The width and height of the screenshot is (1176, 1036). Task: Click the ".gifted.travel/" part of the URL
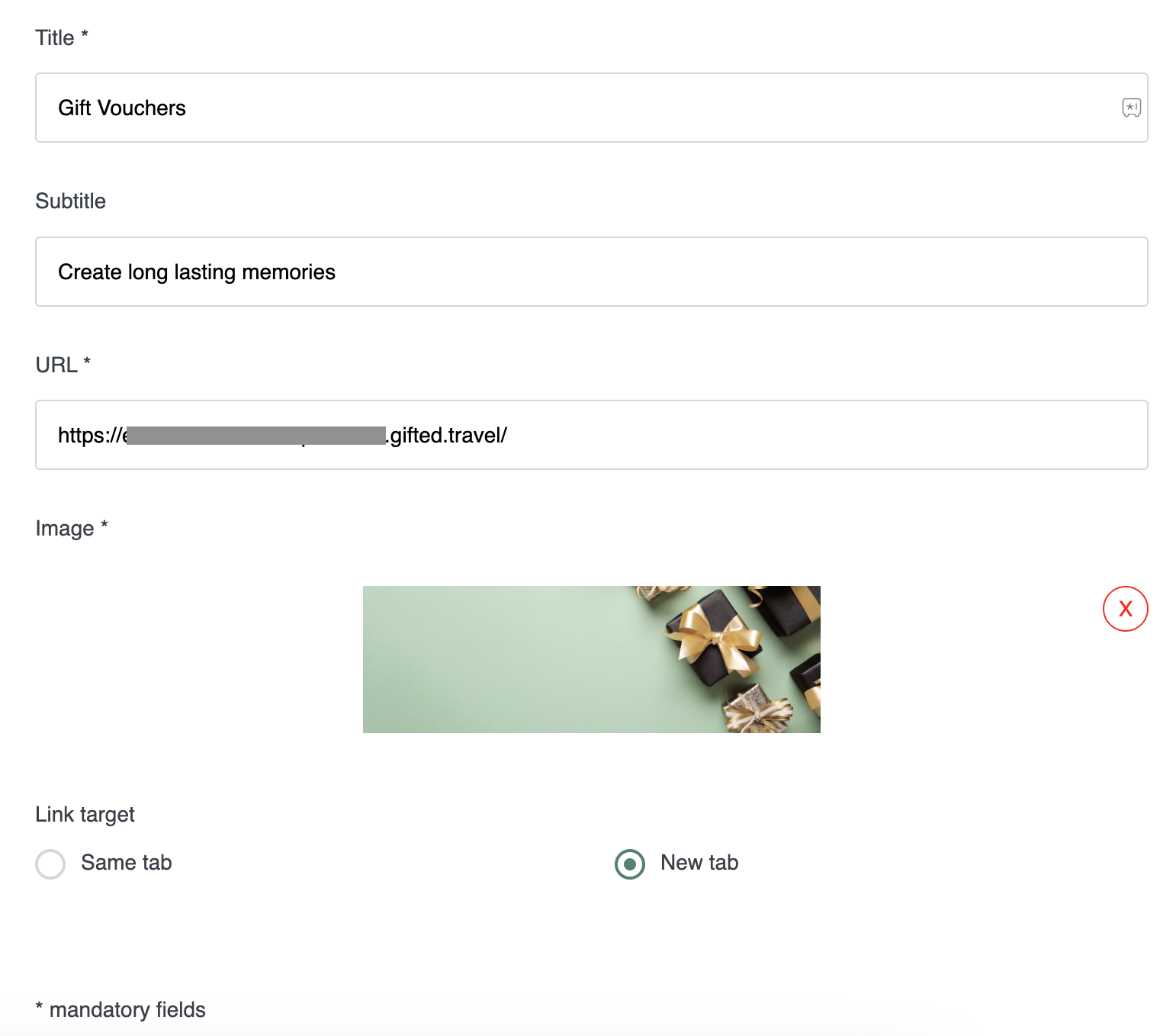click(x=446, y=436)
